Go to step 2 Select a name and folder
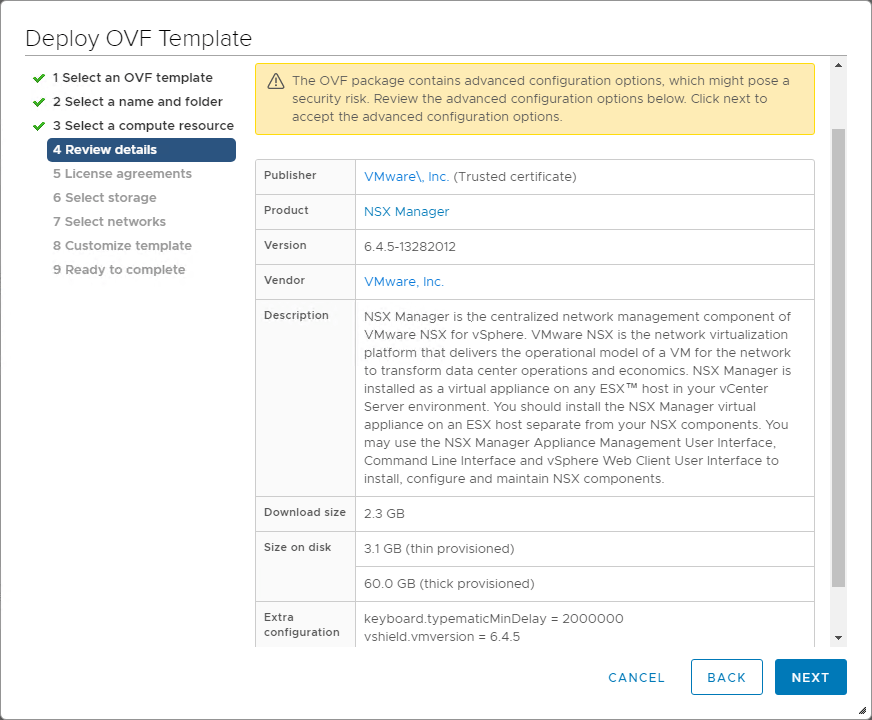The height and width of the screenshot is (720, 872). 137,102
